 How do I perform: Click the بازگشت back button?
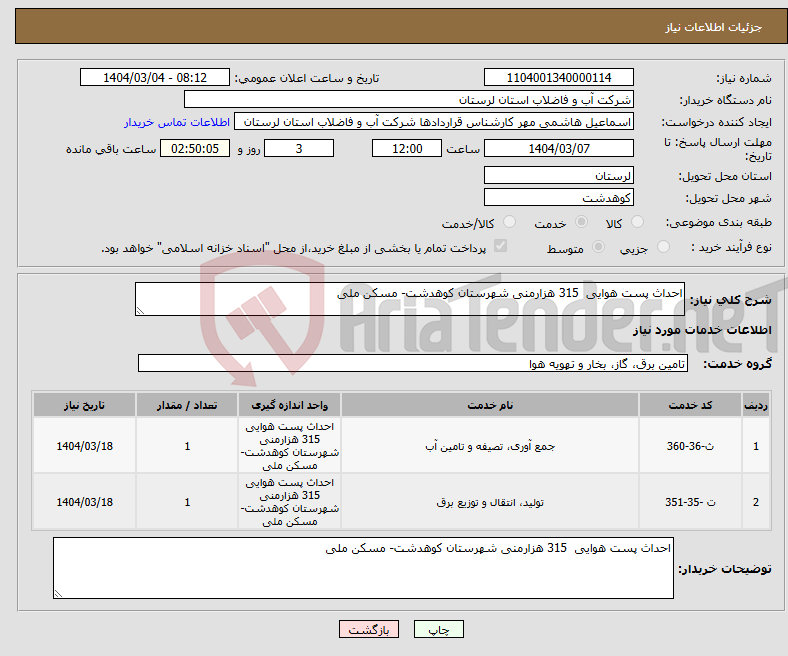click(x=369, y=629)
